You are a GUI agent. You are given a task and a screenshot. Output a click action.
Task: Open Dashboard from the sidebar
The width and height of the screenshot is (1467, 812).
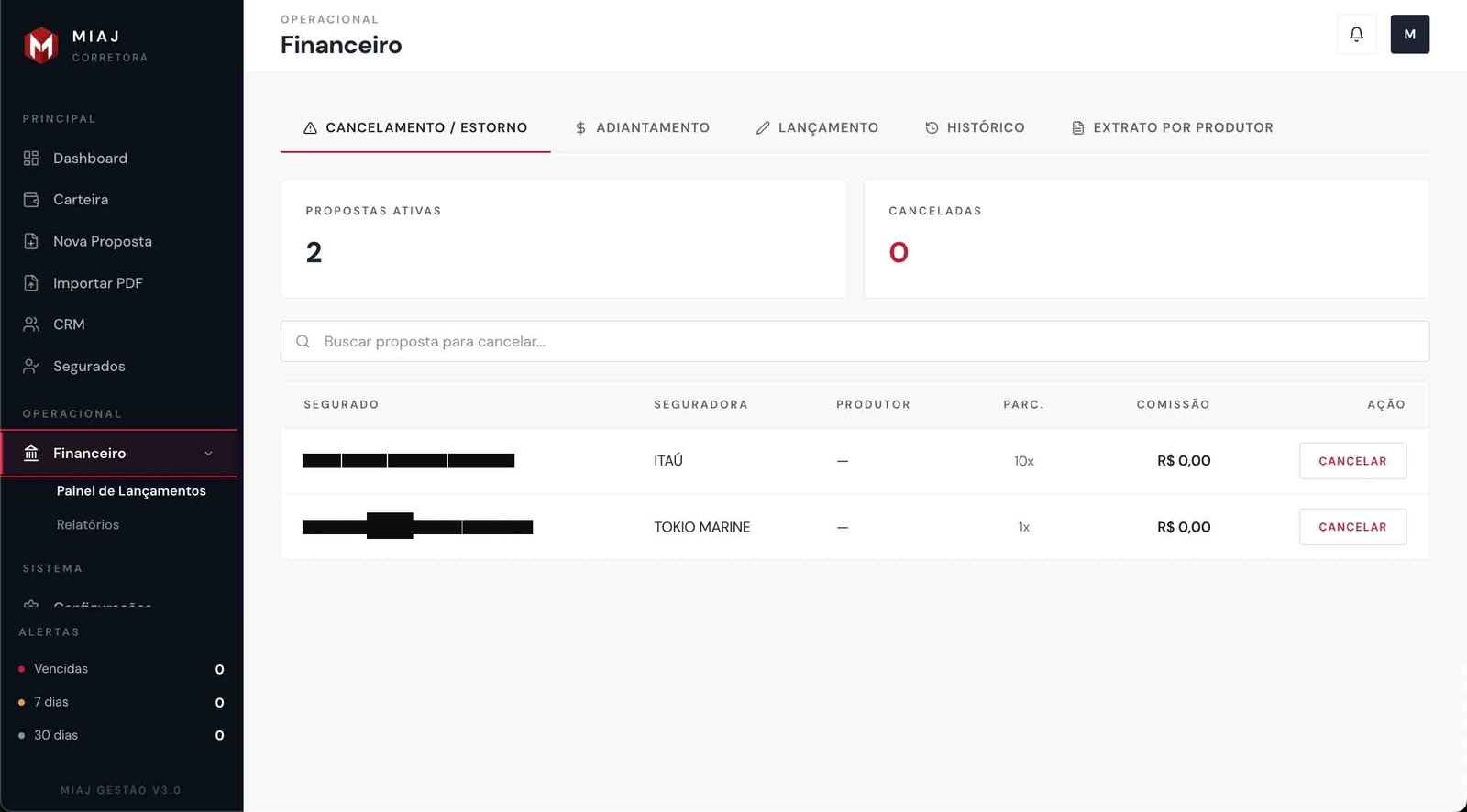click(x=90, y=159)
